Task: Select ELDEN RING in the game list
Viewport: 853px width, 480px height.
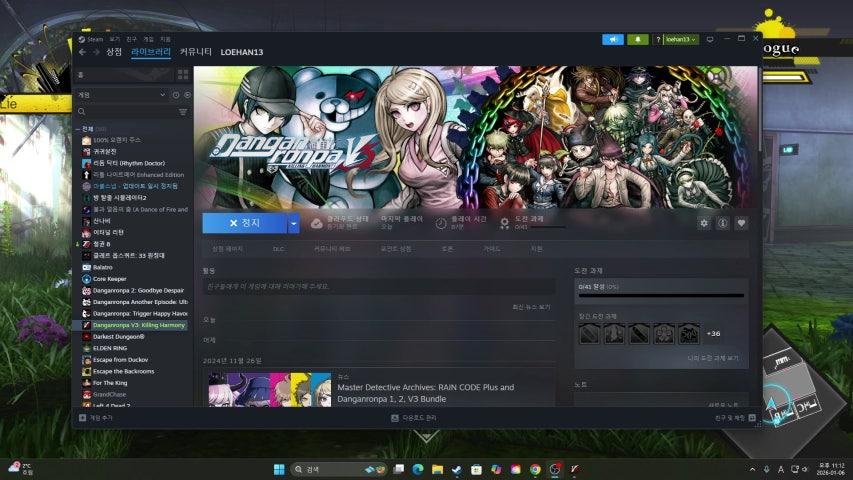Action: tap(110, 348)
